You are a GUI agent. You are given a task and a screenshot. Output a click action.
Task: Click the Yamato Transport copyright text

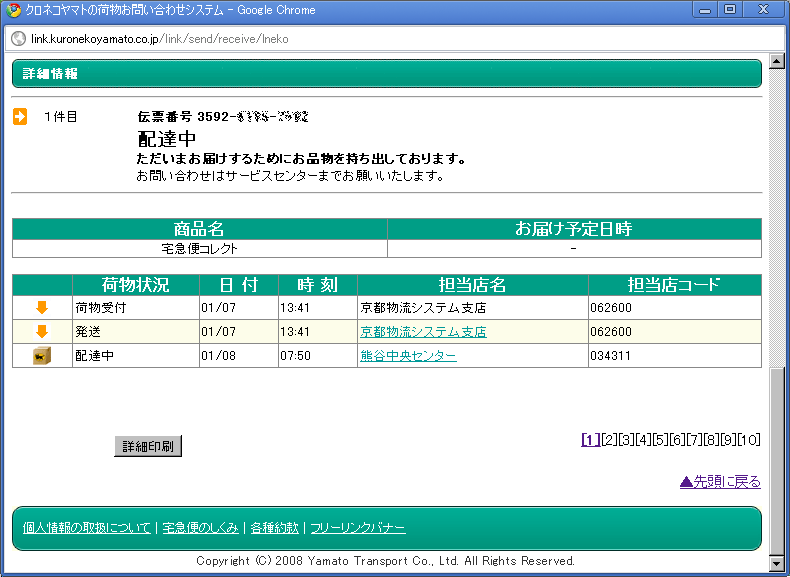tap(385, 561)
